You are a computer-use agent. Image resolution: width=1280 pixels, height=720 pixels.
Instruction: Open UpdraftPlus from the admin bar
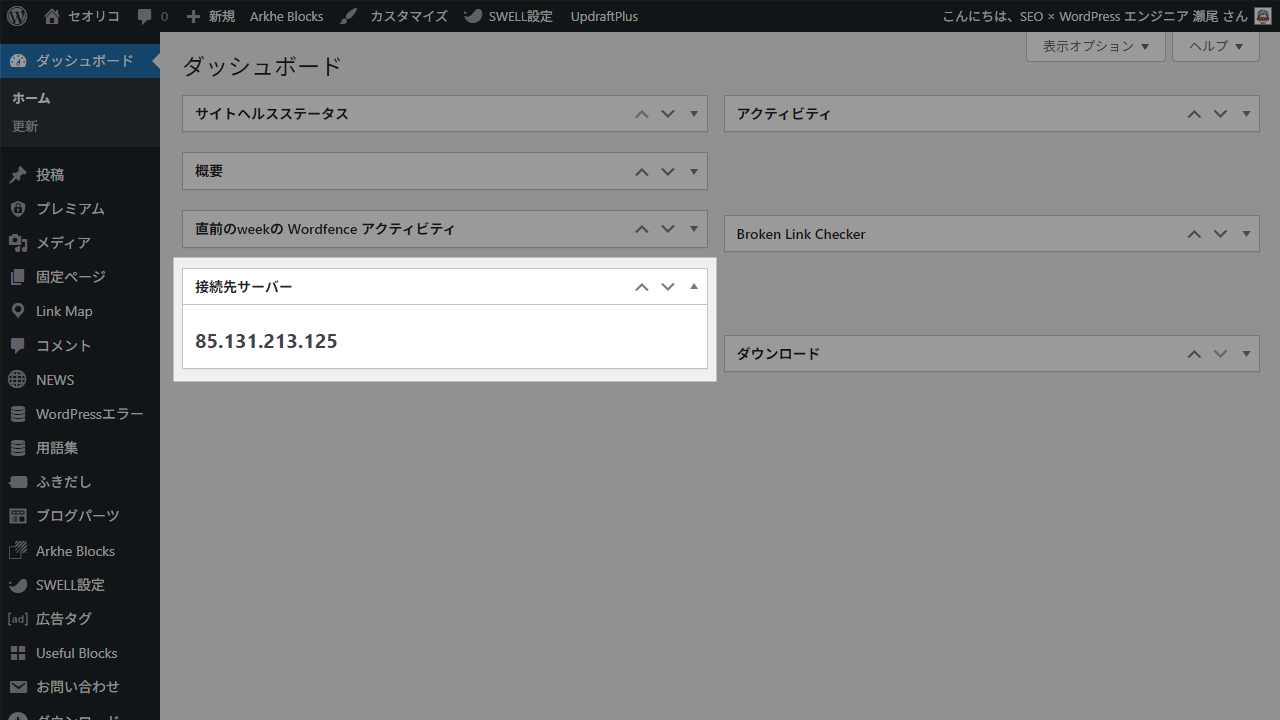tap(604, 16)
